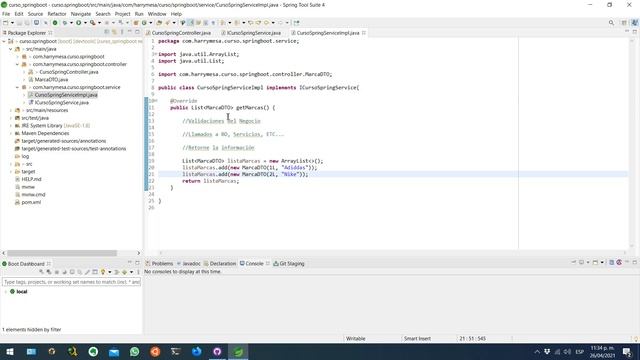
Task: Click the Smart Insert status bar entry
Action: 417,338
